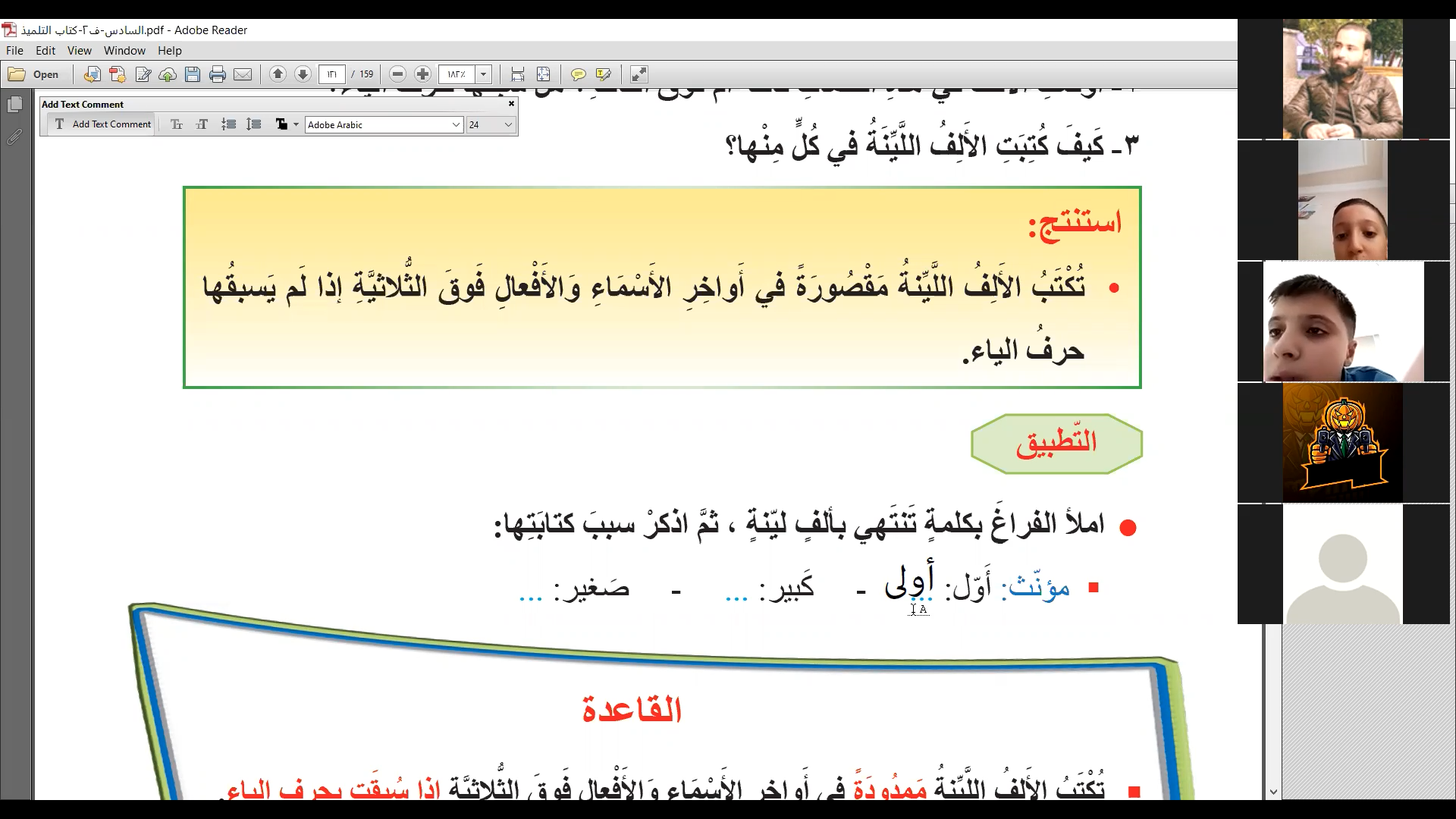The image size is (1456, 819).
Task: Click the scrollbar down arrow
Action: (1273, 792)
